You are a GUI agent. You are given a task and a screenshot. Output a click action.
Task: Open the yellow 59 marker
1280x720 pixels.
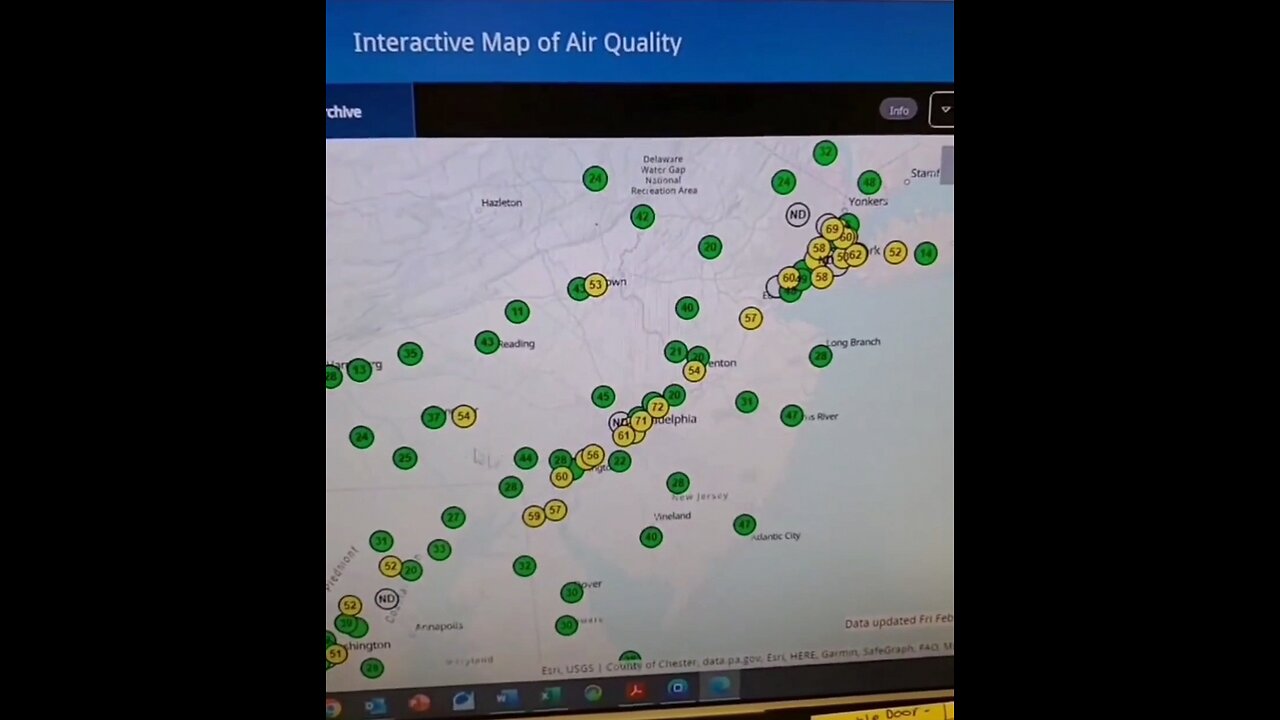(x=534, y=516)
